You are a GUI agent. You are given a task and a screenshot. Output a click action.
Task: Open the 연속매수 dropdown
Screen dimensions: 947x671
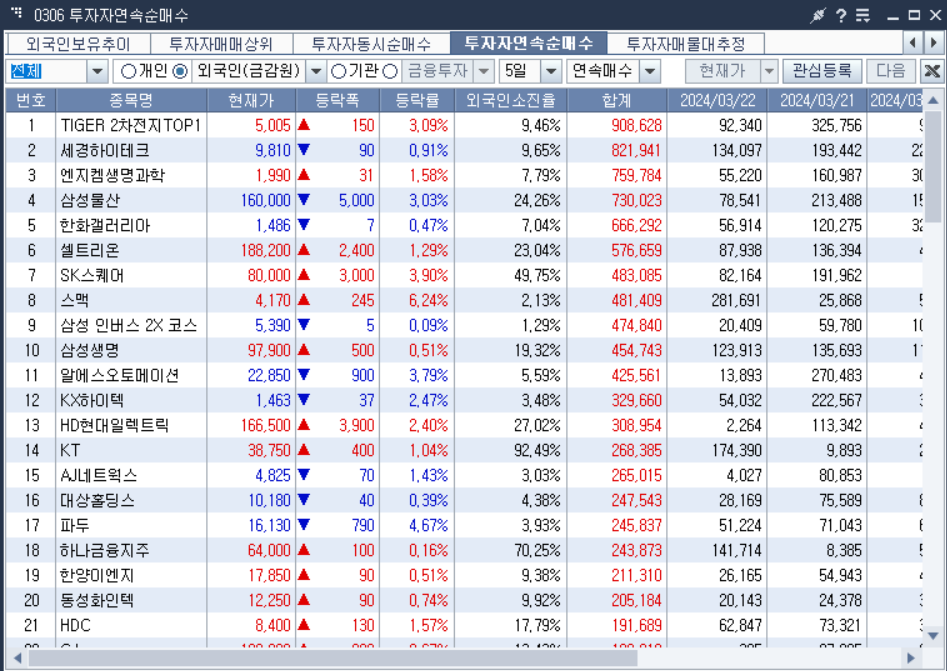pos(650,72)
